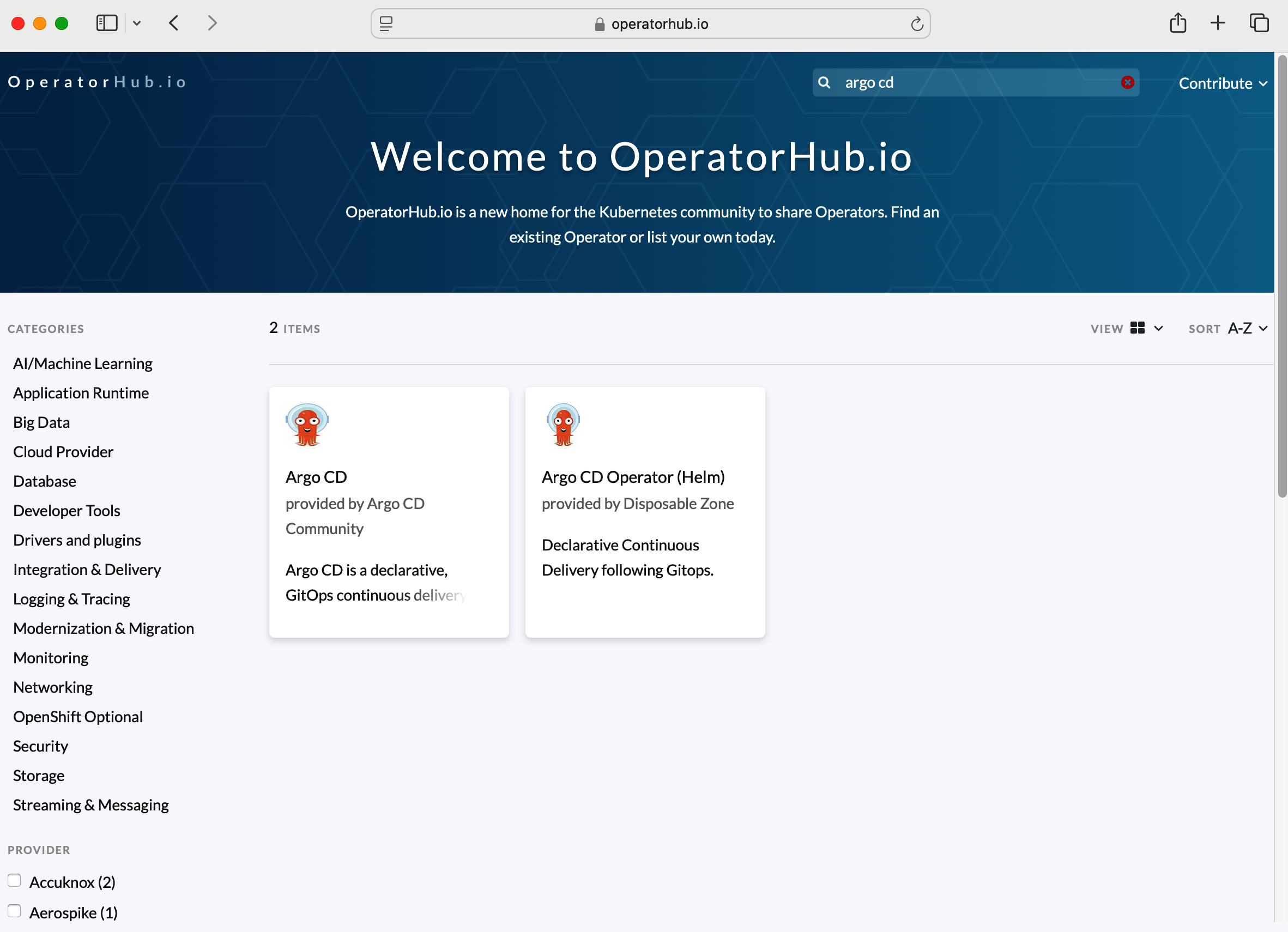Reload the operatorhub.io page
Image resolution: width=1288 pixels, height=932 pixels.
[917, 23]
